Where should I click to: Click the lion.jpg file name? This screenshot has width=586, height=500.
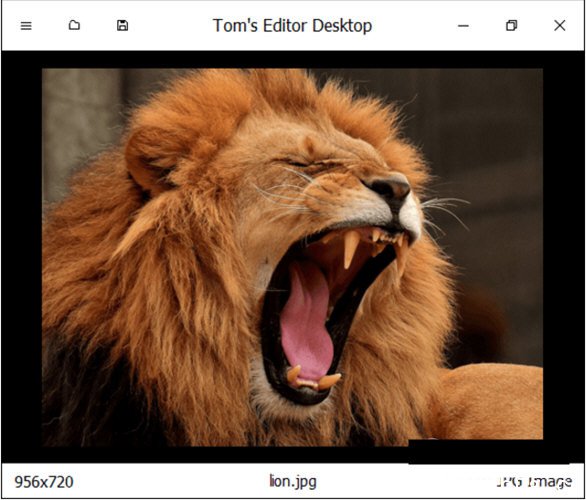click(293, 482)
